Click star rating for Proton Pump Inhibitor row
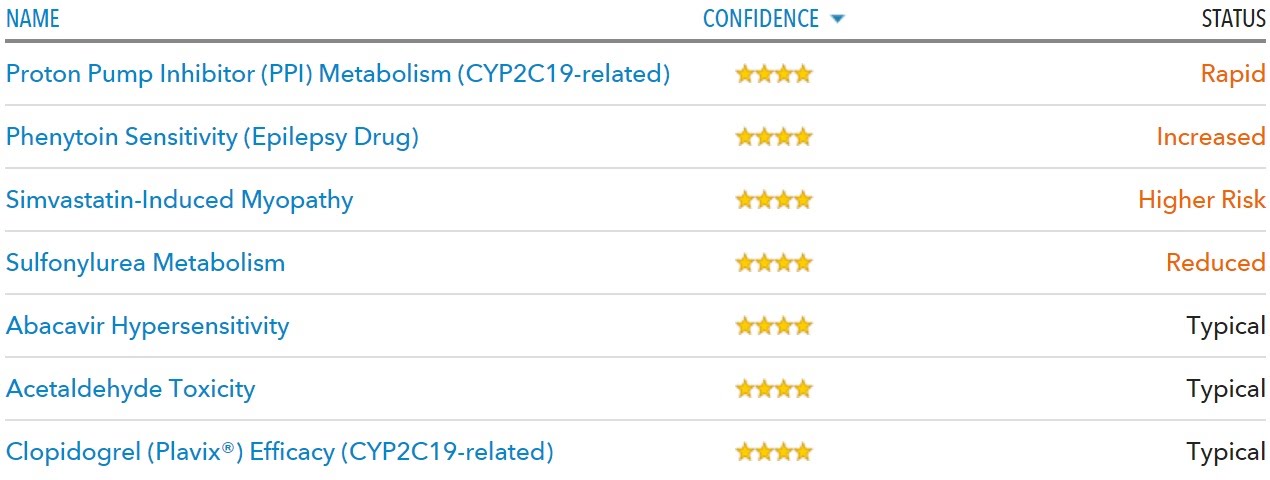The height and width of the screenshot is (480, 1270). pos(774,74)
